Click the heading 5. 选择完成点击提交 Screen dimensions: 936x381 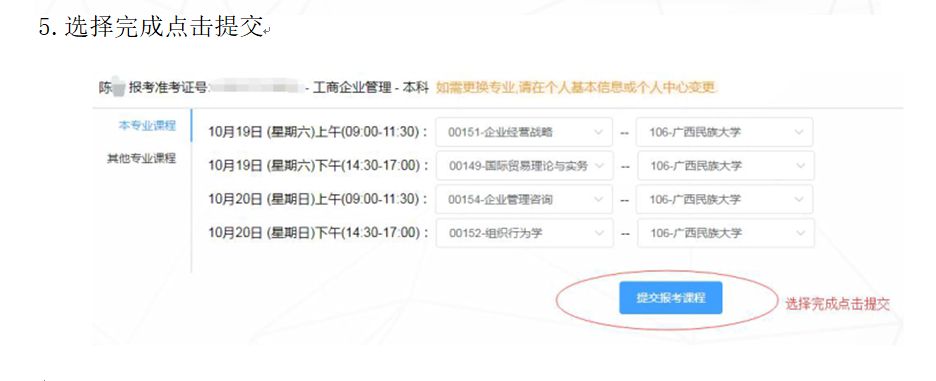coord(152,27)
